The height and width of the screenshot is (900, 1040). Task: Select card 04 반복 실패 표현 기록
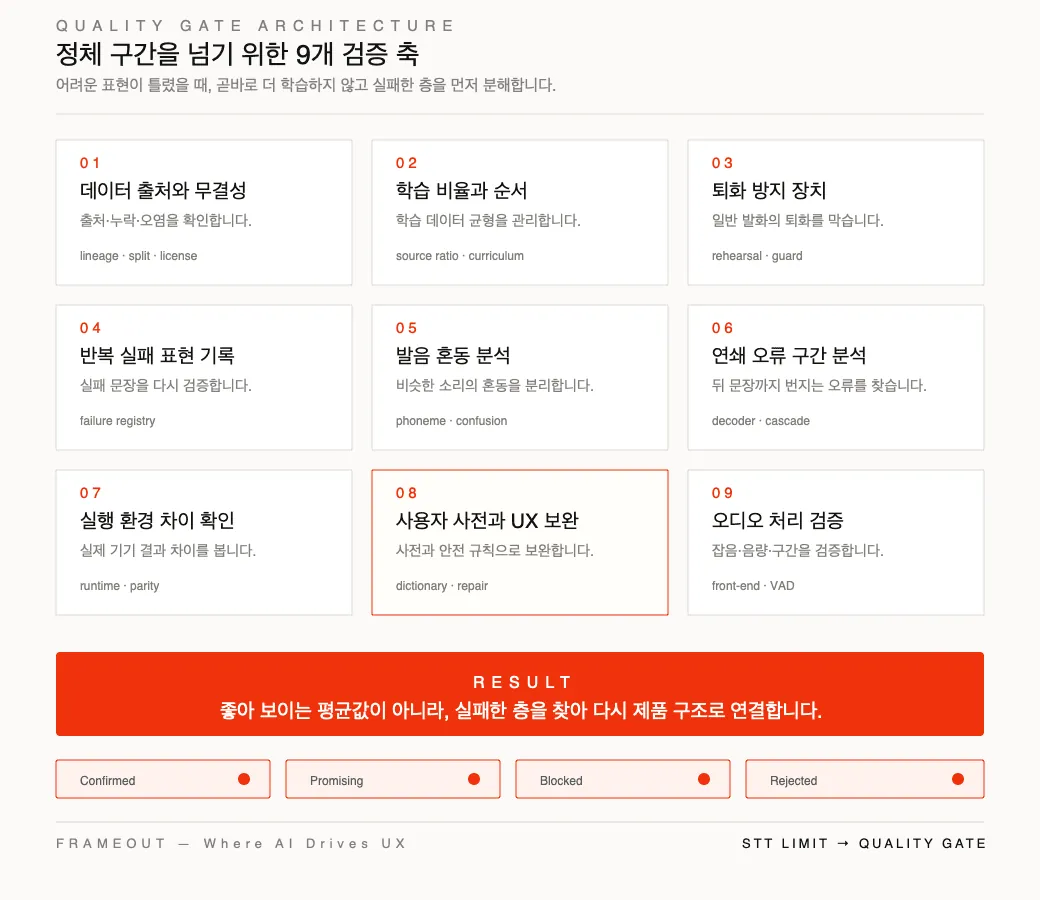pos(204,377)
